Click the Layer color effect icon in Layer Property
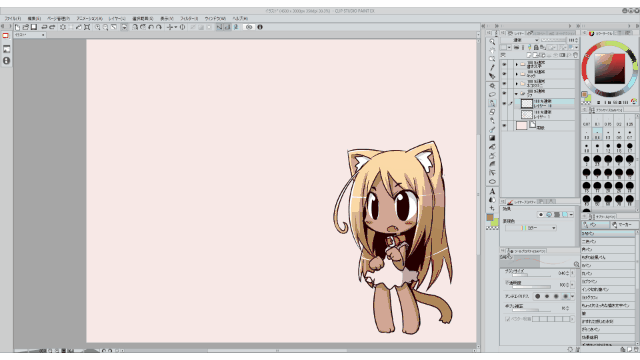Screen dimensions: 640x360 [x=565, y=215]
